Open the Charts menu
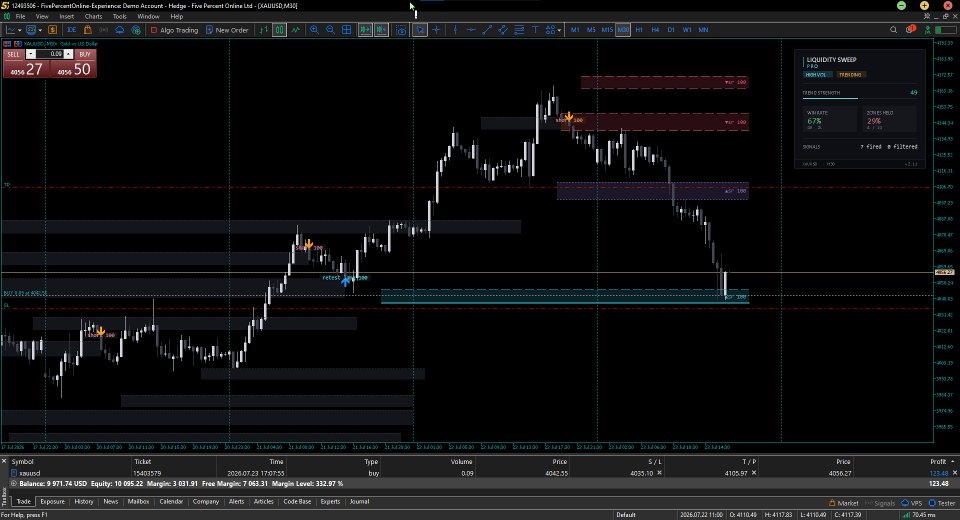This screenshot has height=520, width=960. (93, 17)
